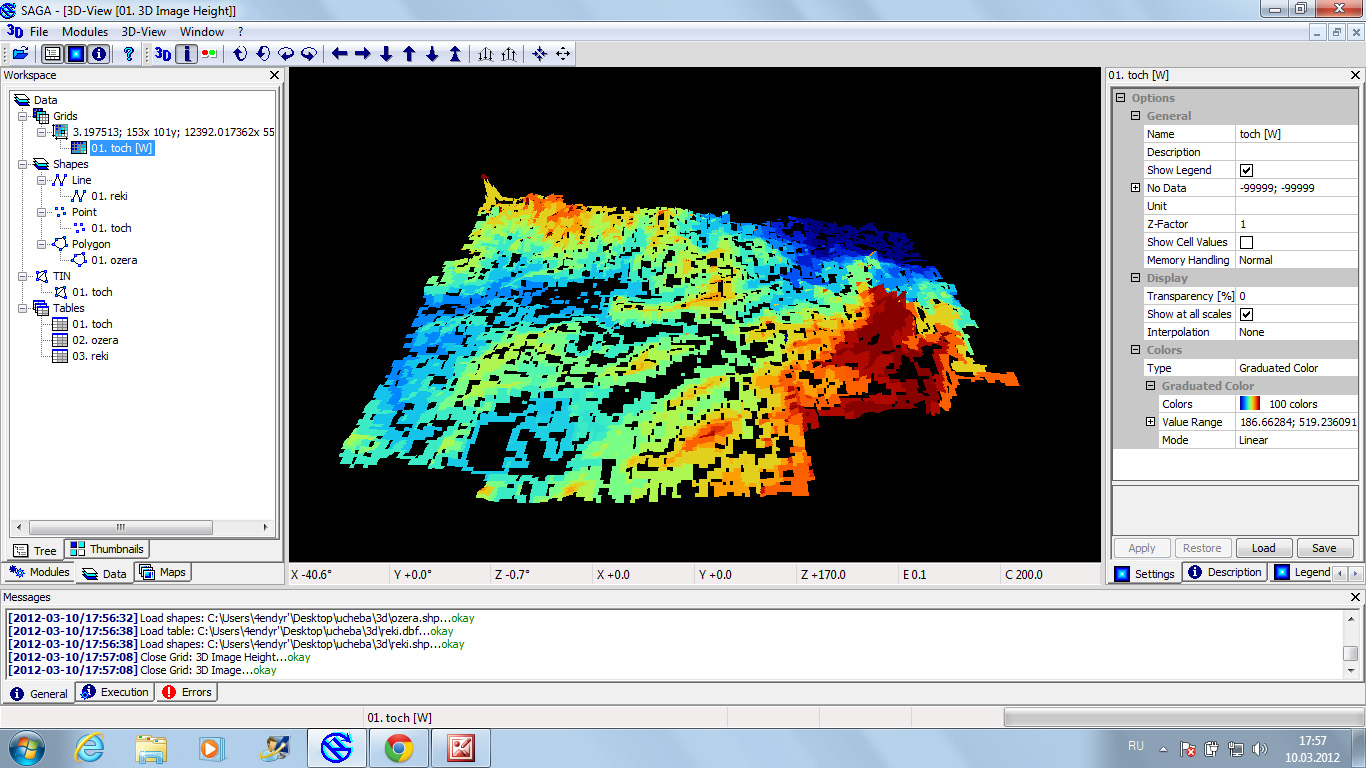This screenshot has width=1366, height=768.
Task: Uncheck Show at all scales checkbox
Action: pyautogui.click(x=1246, y=314)
